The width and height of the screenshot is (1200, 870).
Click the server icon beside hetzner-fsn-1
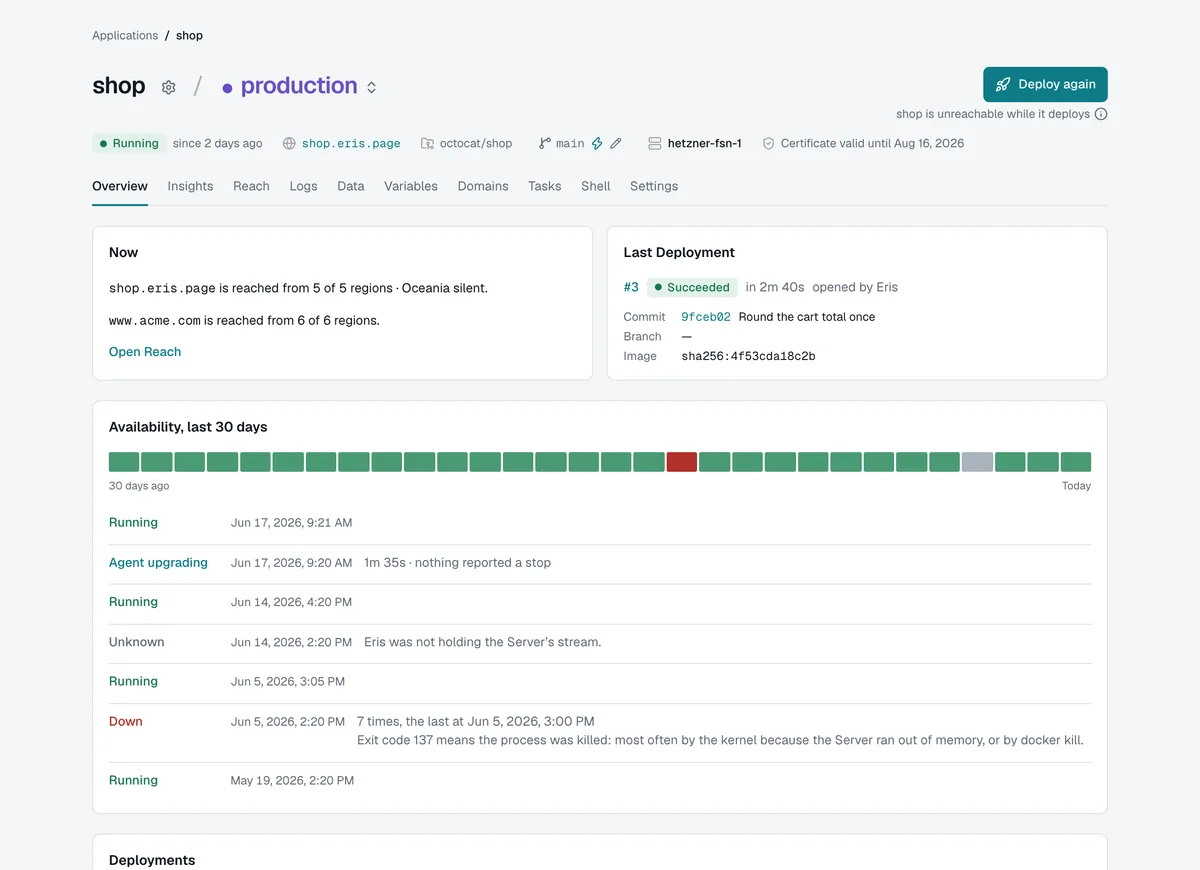click(x=655, y=143)
